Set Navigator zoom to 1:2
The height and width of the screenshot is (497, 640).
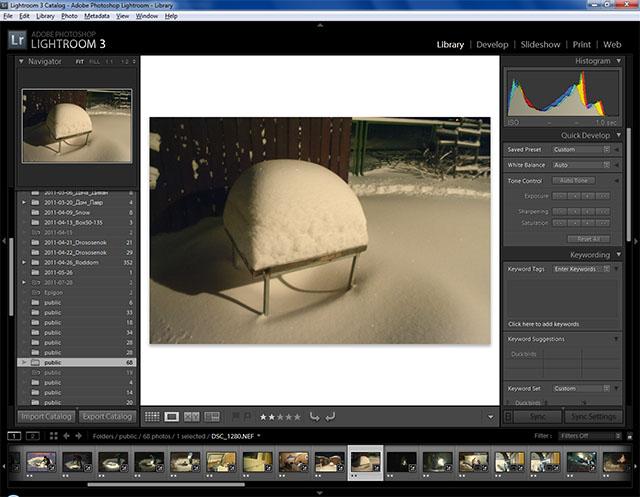pos(124,62)
